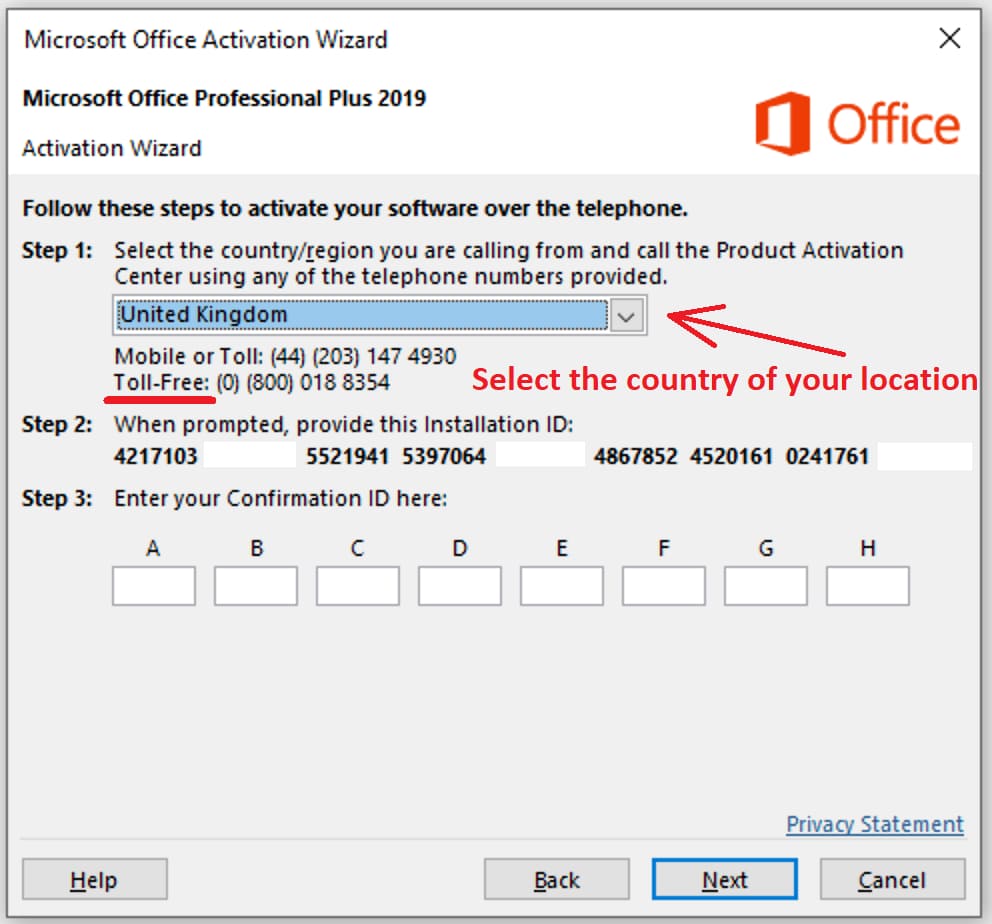Click Confirmation ID box B
Viewport: 992px width, 924px height.
tap(255, 586)
